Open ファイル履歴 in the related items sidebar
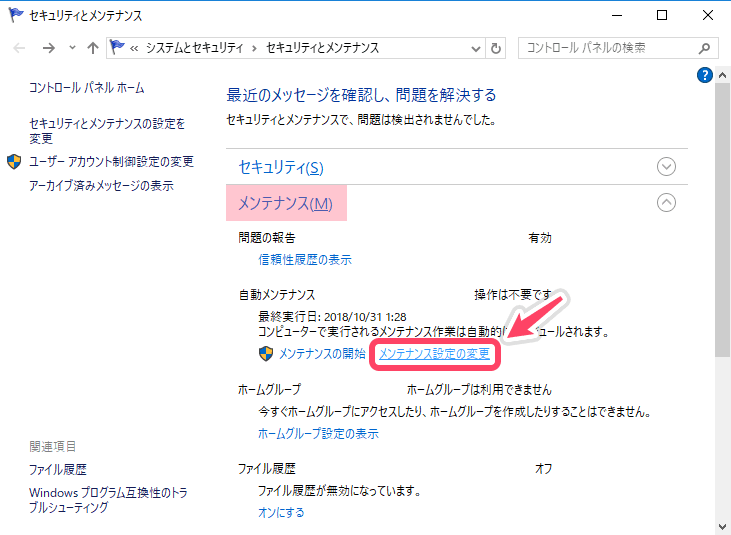This screenshot has width=731, height=535. [58, 469]
